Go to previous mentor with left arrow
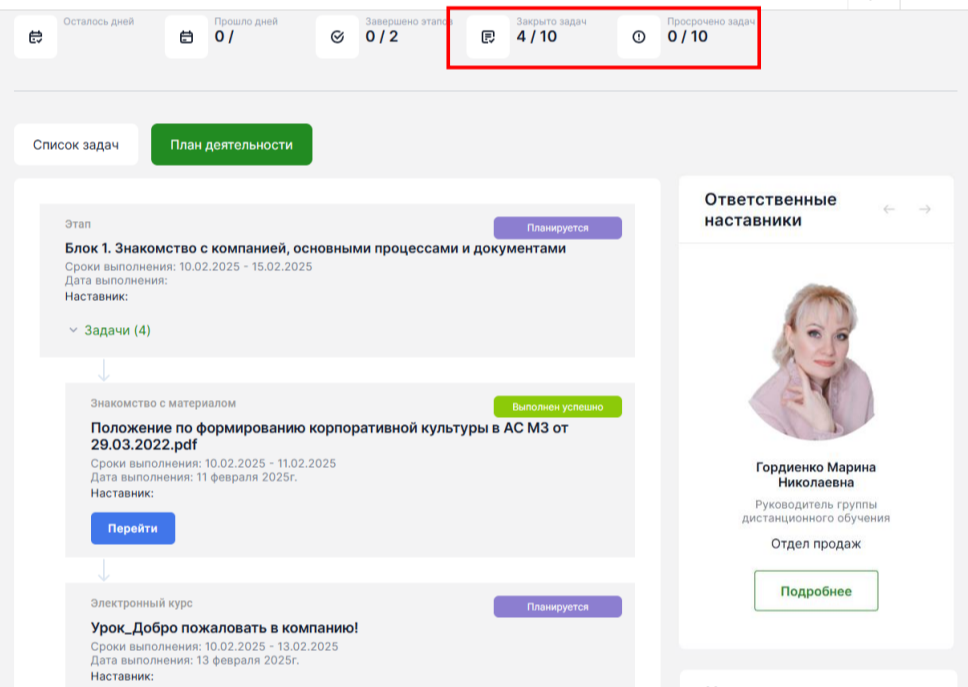Image resolution: width=968 pixels, height=687 pixels. [889, 209]
